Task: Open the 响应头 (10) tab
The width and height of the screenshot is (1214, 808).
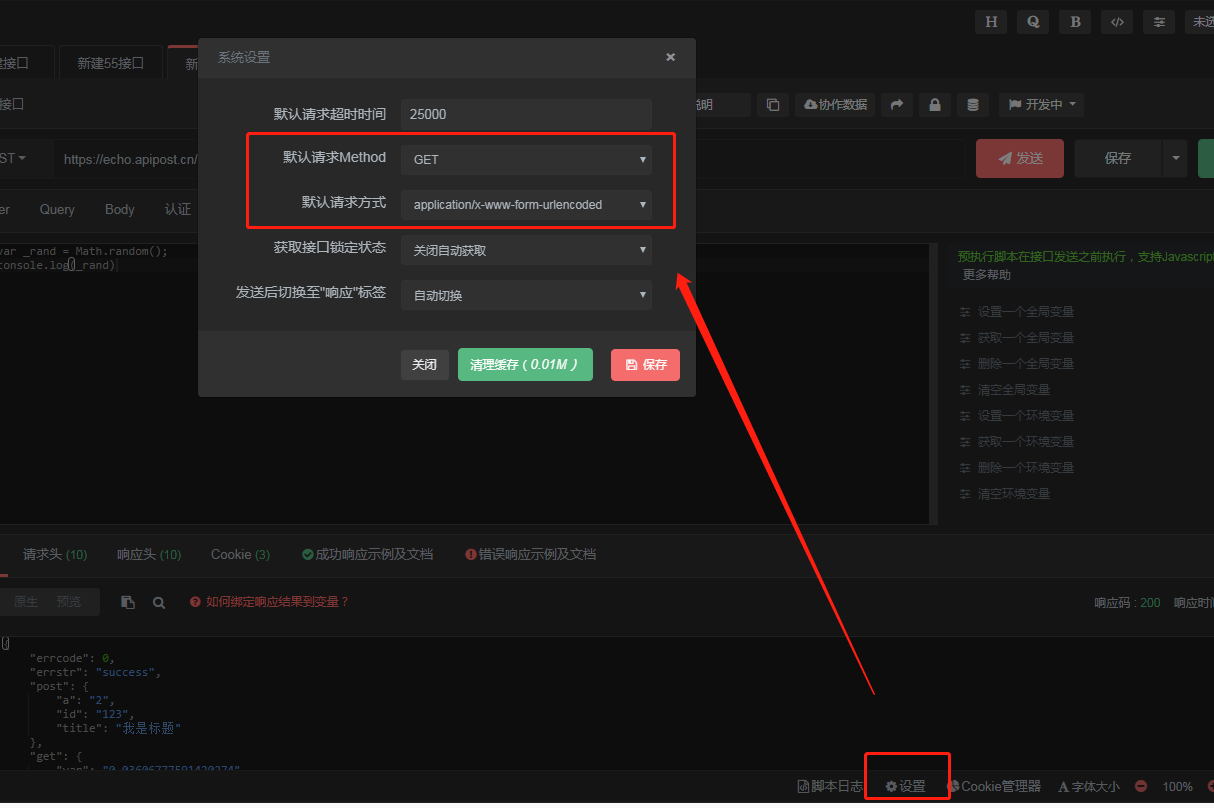Action: coord(149,554)
